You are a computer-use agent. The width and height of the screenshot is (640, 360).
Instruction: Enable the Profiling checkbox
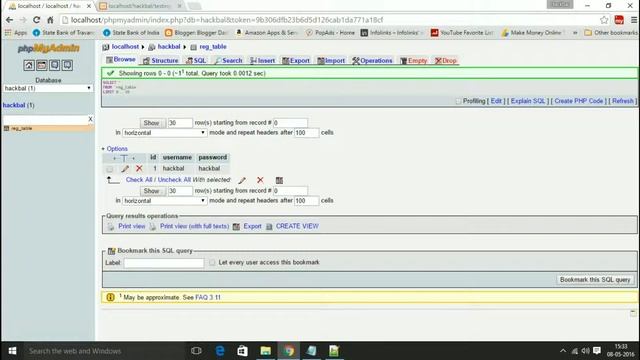(x=458, y=101)
